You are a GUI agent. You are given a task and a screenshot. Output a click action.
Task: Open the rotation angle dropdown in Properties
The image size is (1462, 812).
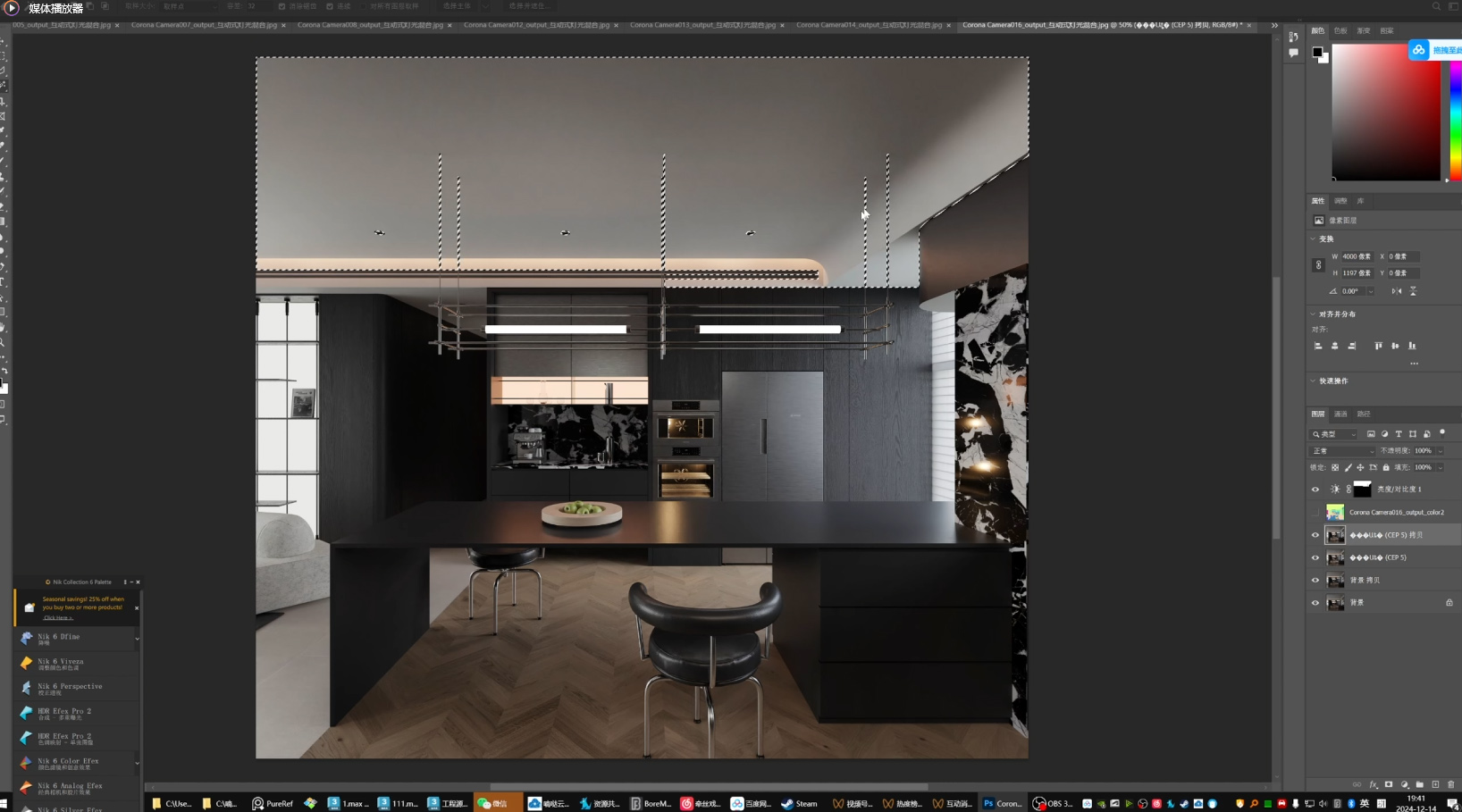1371,291
